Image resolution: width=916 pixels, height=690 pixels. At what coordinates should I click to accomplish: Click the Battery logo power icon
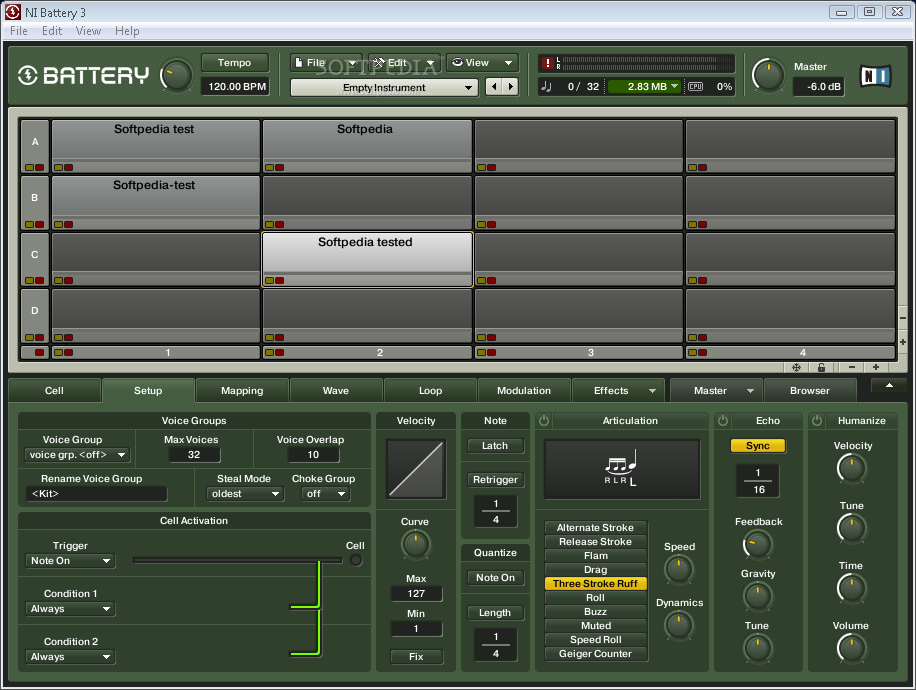pos(27,75)
